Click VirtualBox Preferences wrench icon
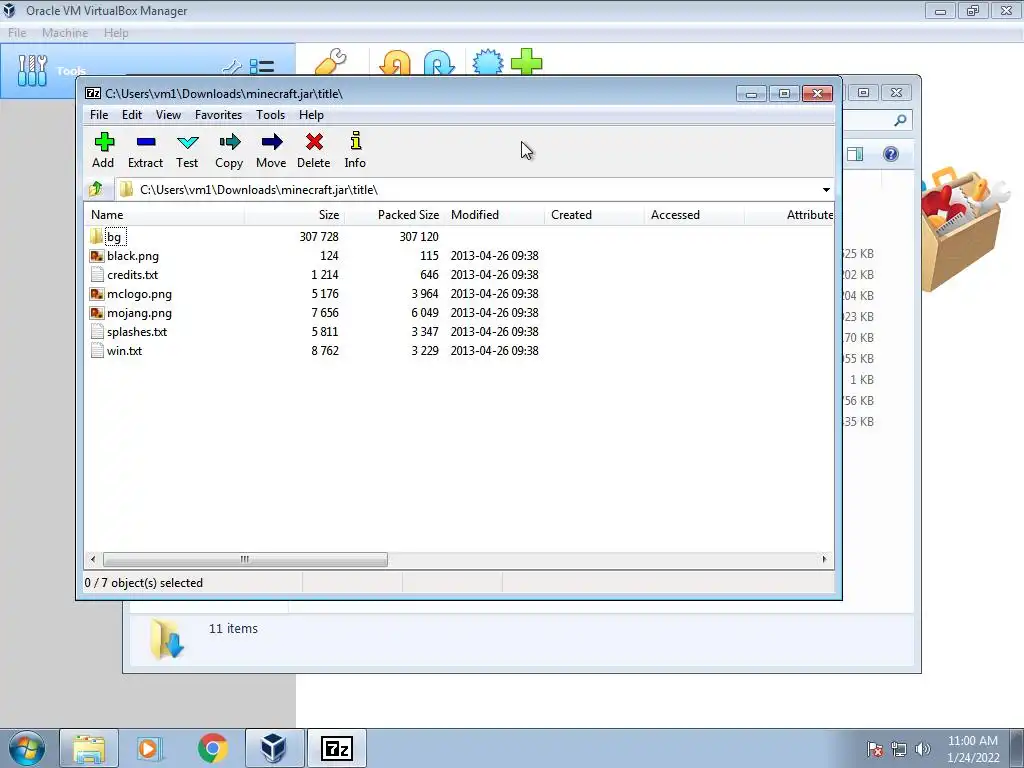The height and width of the screenshot is (768, 1024). (x=330, y=62)
